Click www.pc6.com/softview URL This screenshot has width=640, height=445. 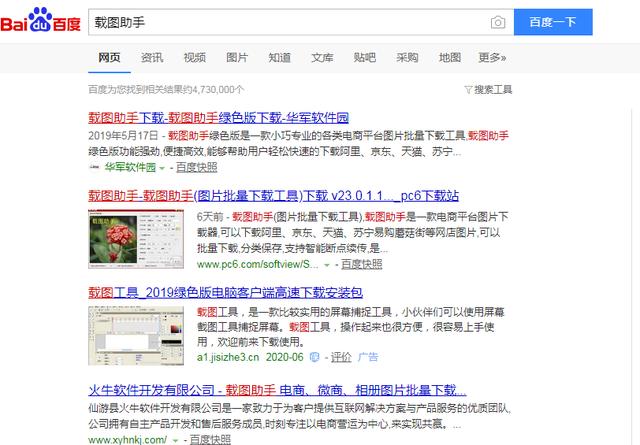click(x=257, y=264)
